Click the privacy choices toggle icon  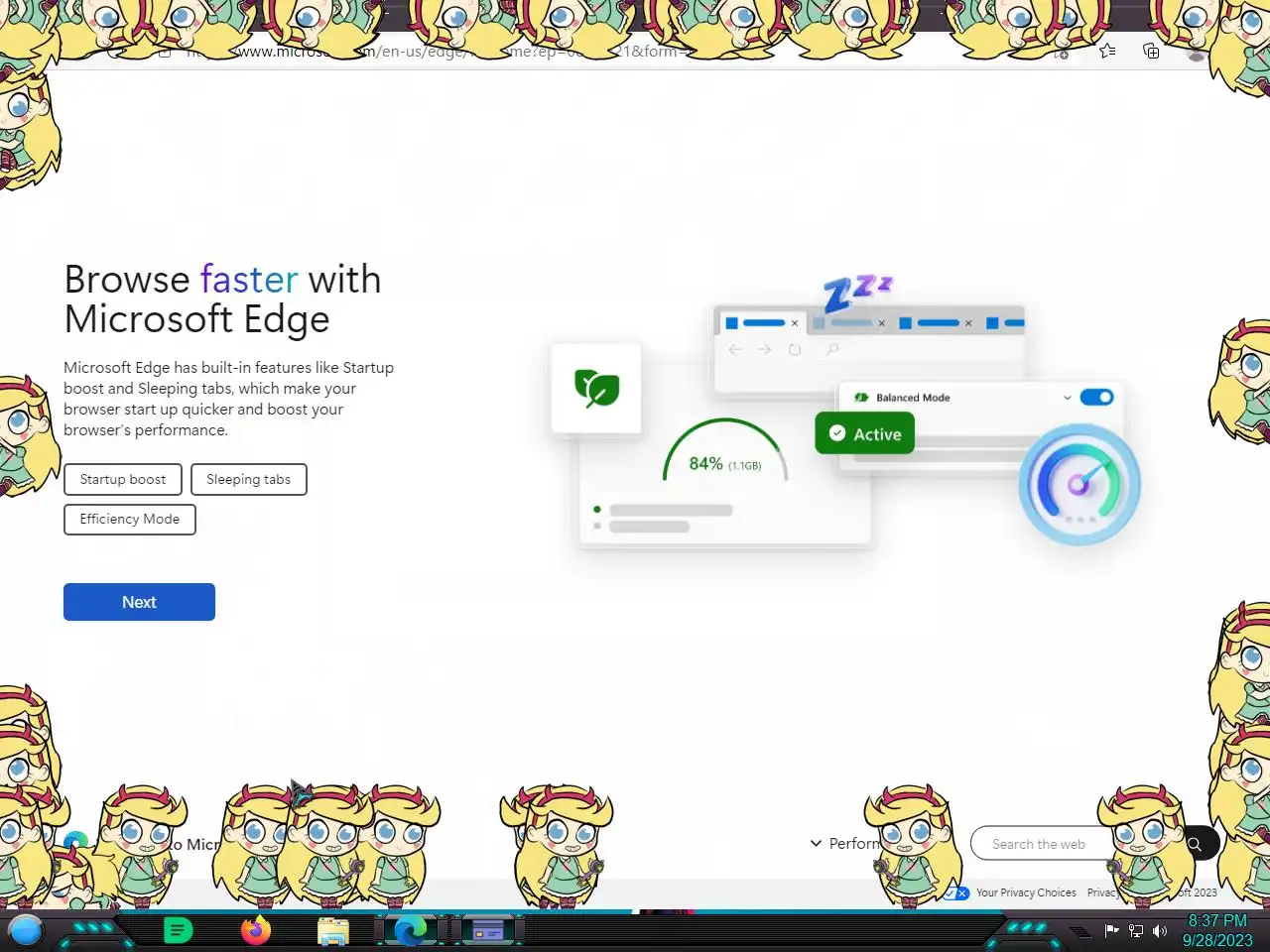click(957, 892)
